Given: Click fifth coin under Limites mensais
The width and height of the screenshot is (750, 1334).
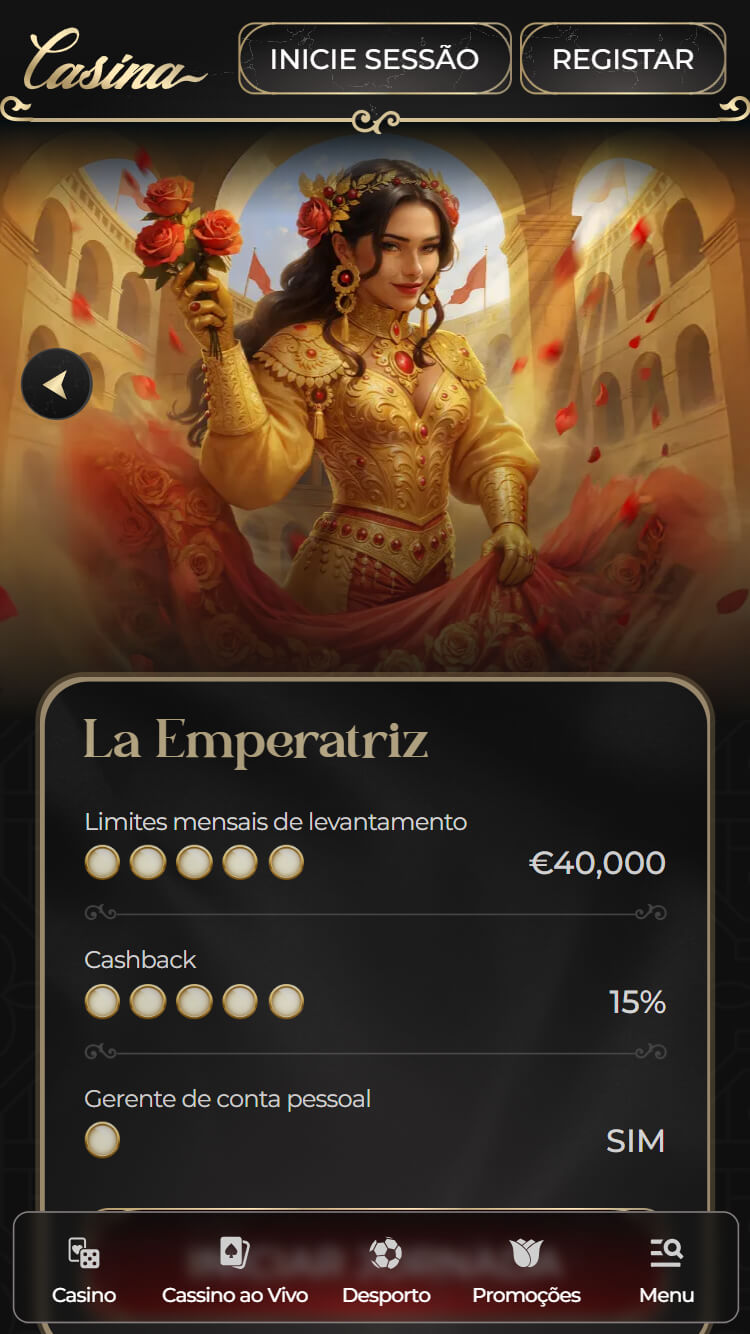Looking at the screenshot, I should (286, 862).
